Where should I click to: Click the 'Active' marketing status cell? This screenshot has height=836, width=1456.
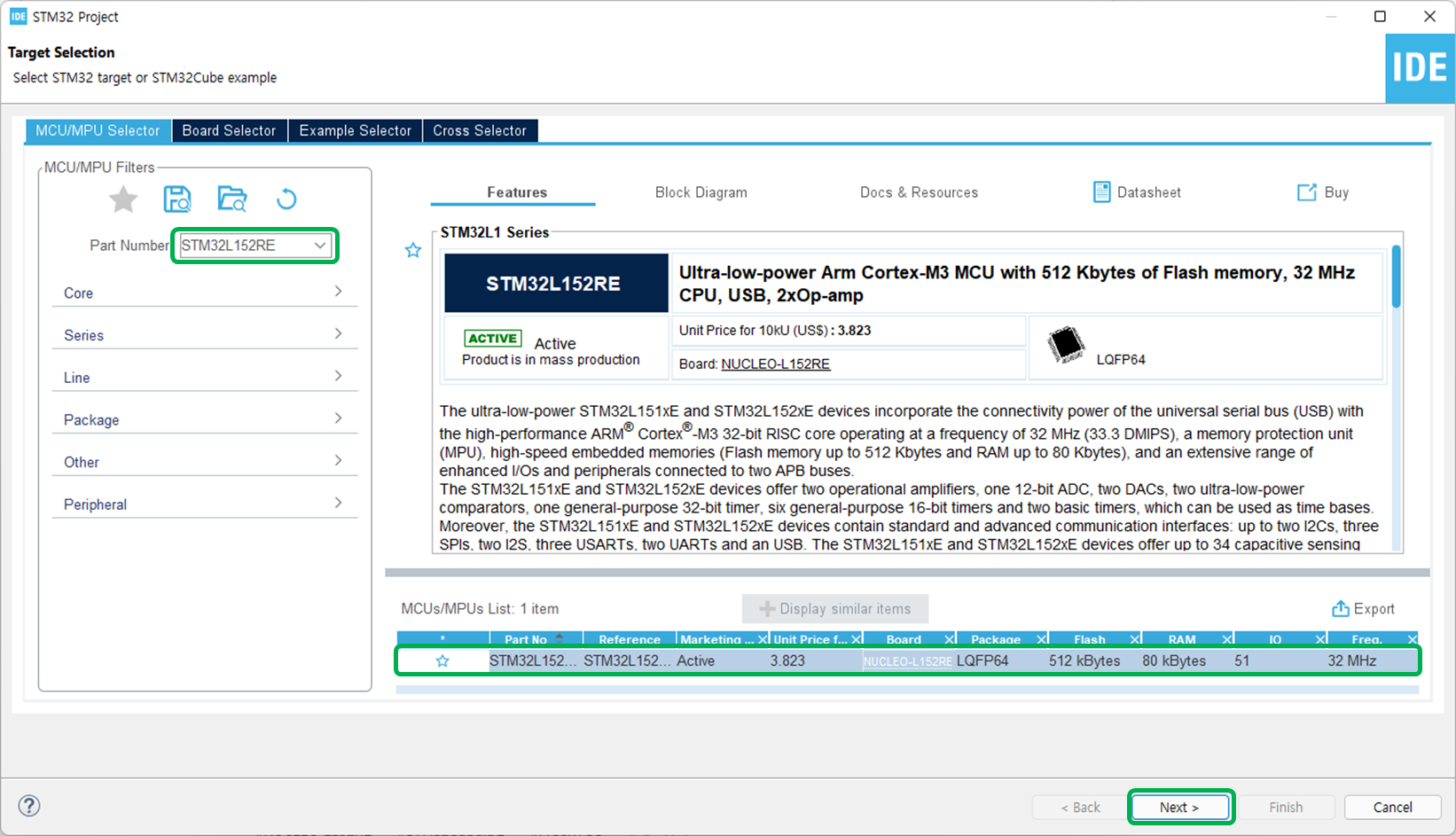click(x=696, y=660)
